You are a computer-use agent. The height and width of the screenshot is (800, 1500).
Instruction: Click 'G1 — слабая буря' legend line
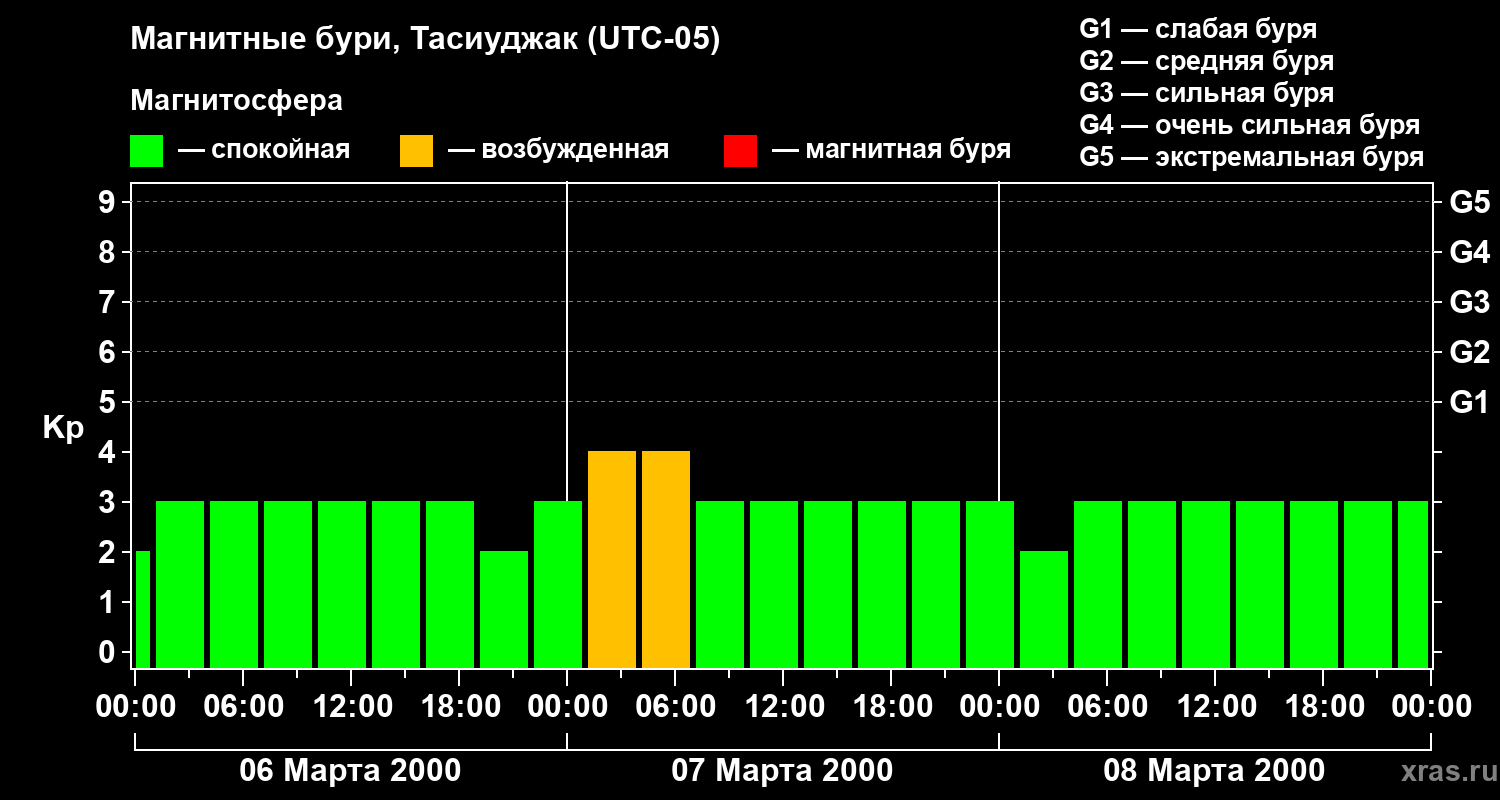(1198, 29)
